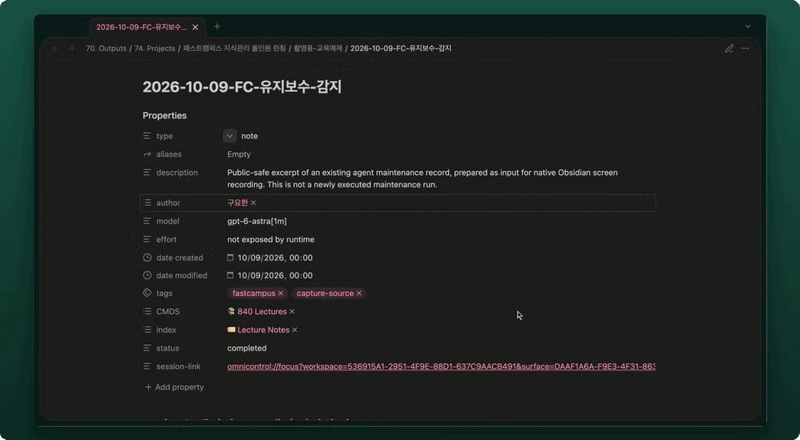This screenshot has height=440, width=800.
Task: Click the date created value 10/09/2026
Action: pyautogui.click(x=274, y=258)
